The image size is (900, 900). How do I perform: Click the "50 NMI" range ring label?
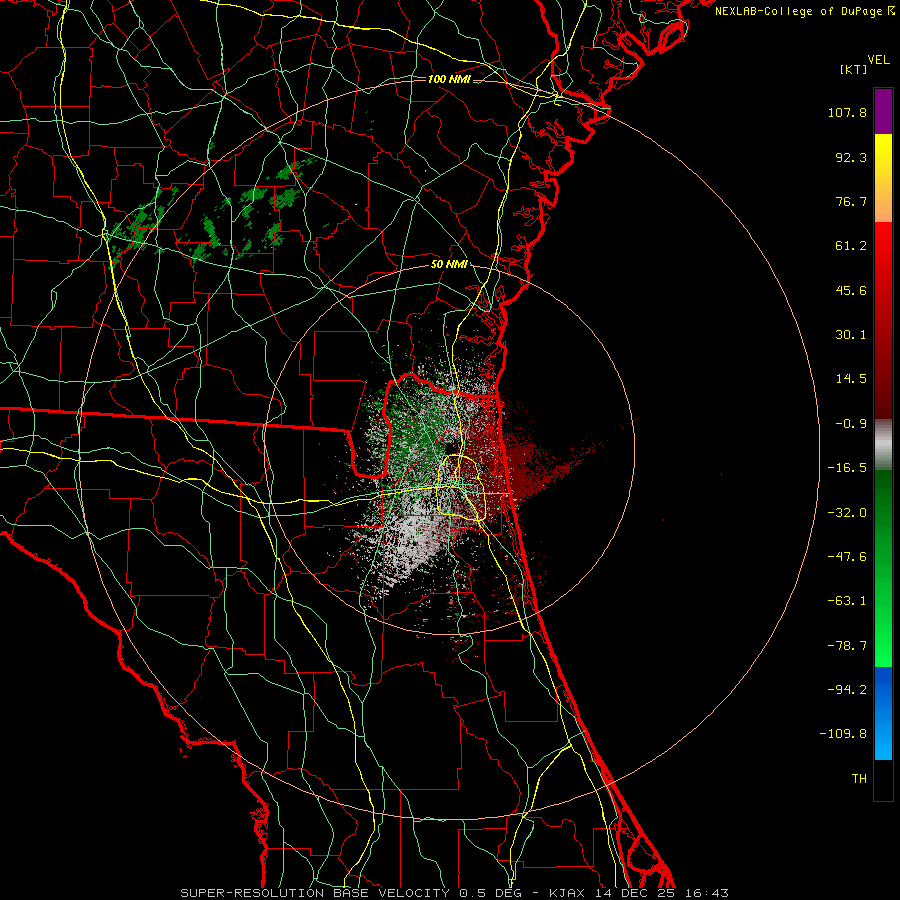coord(449,265)
